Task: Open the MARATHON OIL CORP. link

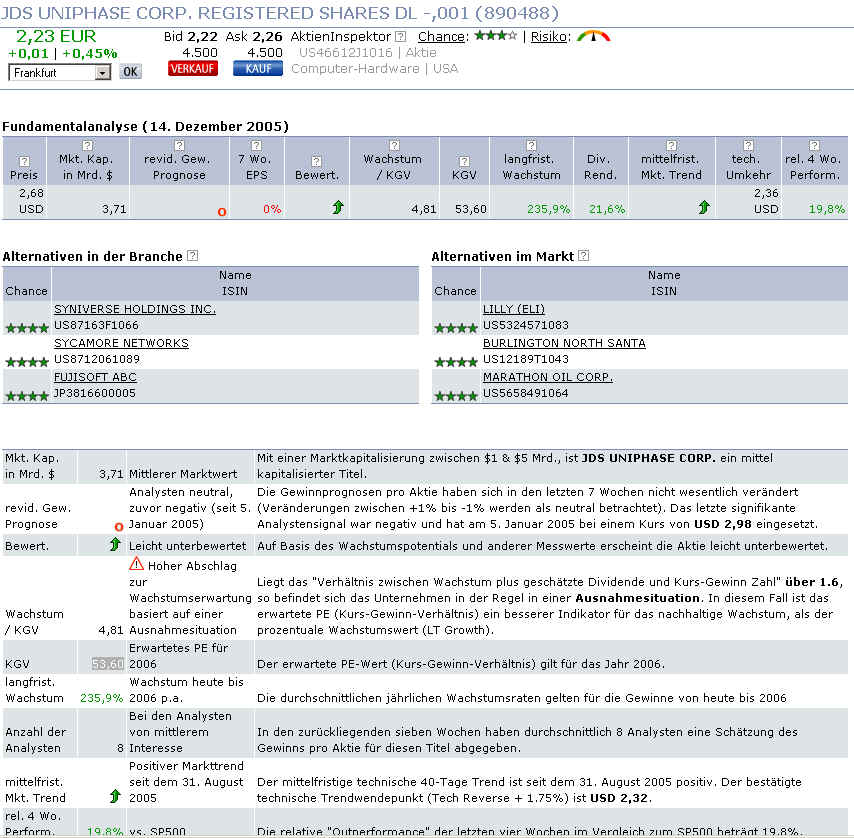Action: (548, 377)
